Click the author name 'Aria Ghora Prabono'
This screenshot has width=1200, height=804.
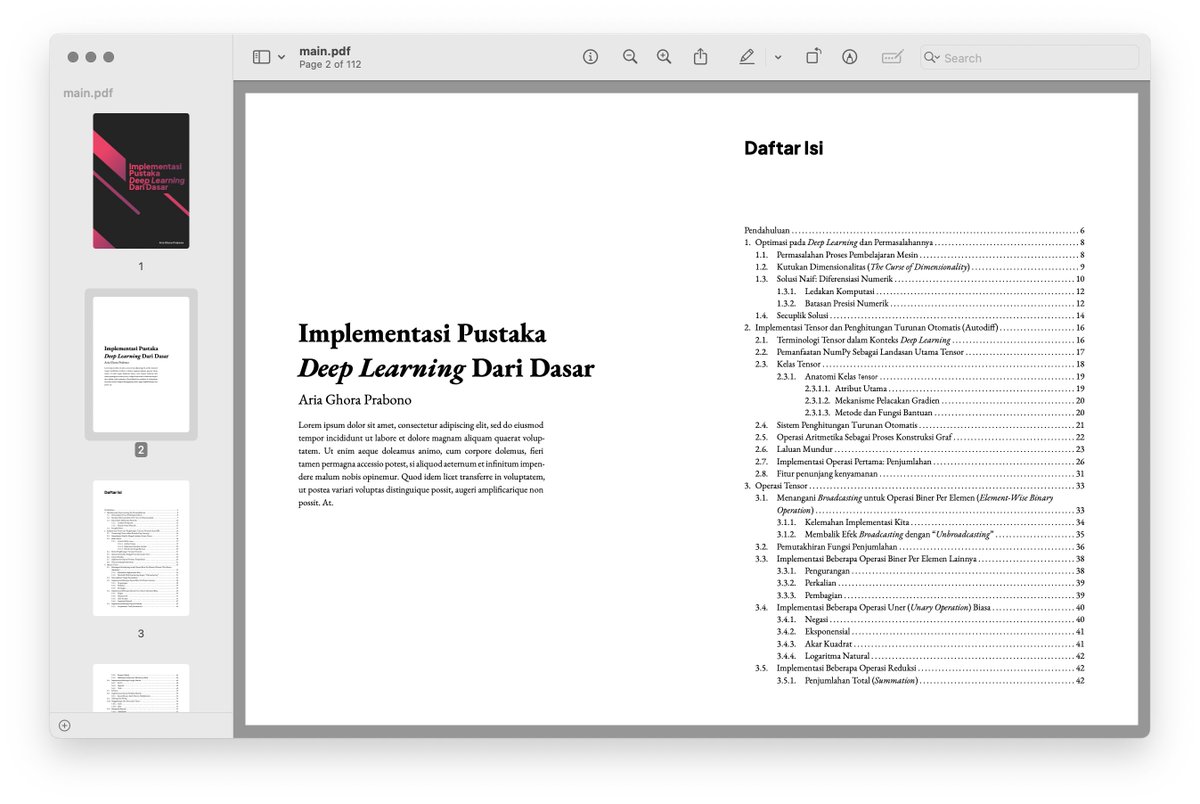click(x=355, y=400)
